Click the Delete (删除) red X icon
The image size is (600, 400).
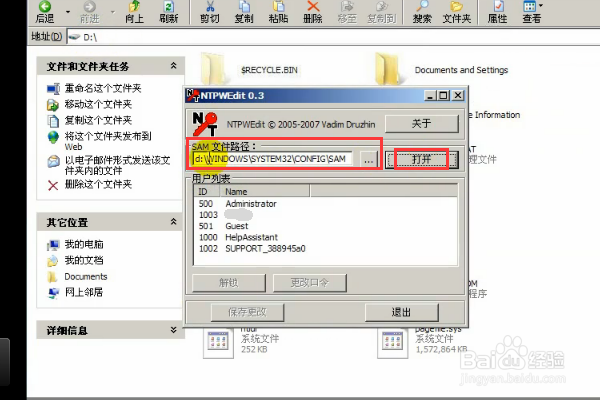(313, 11)
